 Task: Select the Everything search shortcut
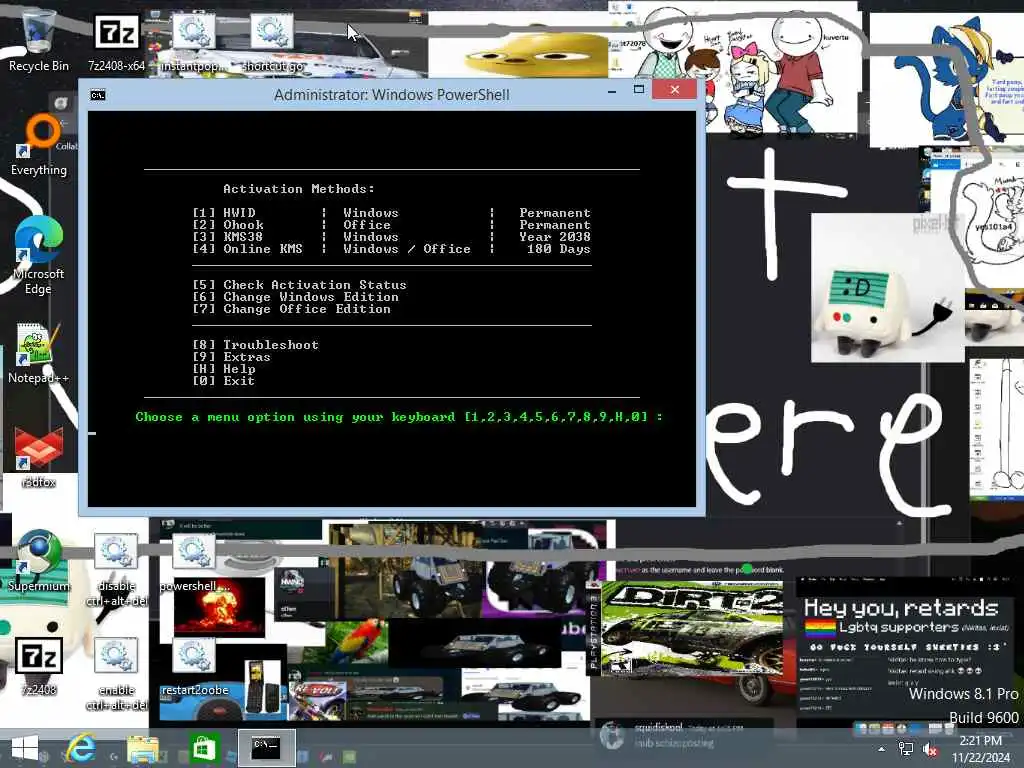tap(39, 145)
